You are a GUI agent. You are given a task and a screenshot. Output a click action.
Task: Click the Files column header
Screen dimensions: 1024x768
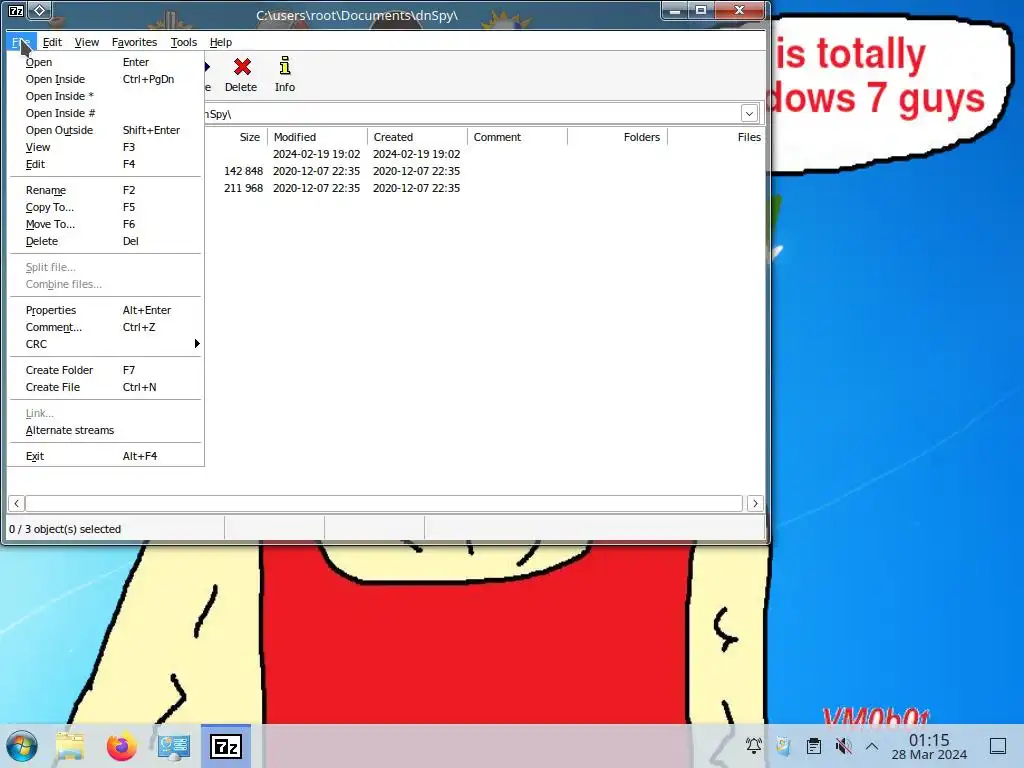click(716, 137)
